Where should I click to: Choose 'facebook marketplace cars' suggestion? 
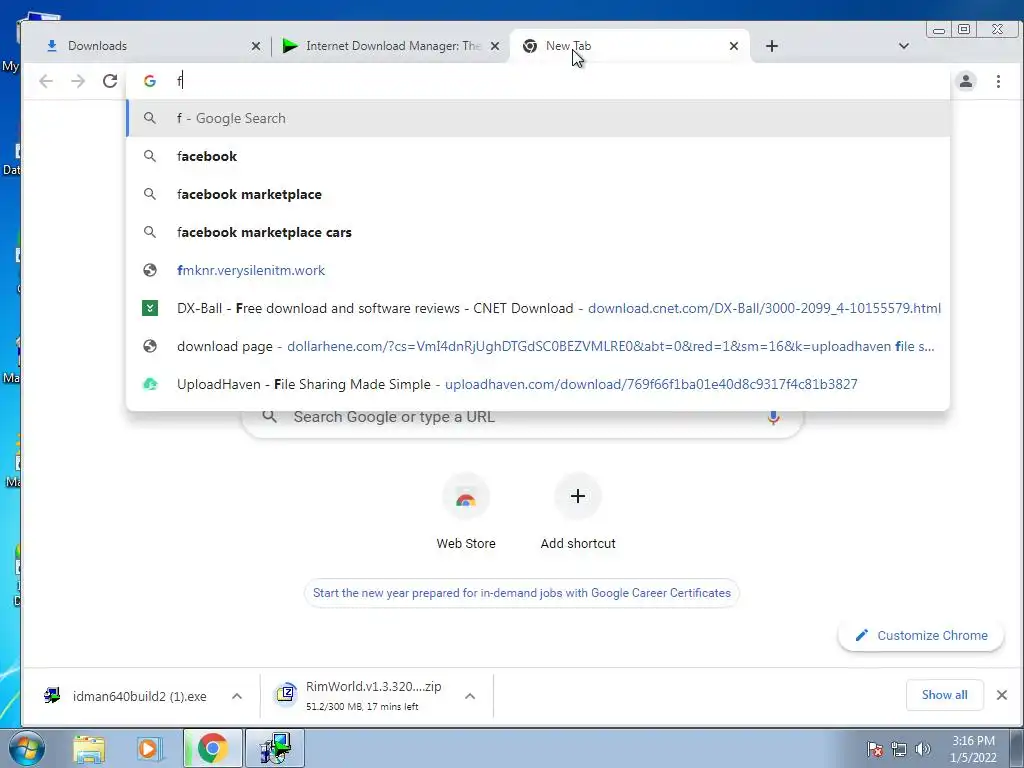538,232
